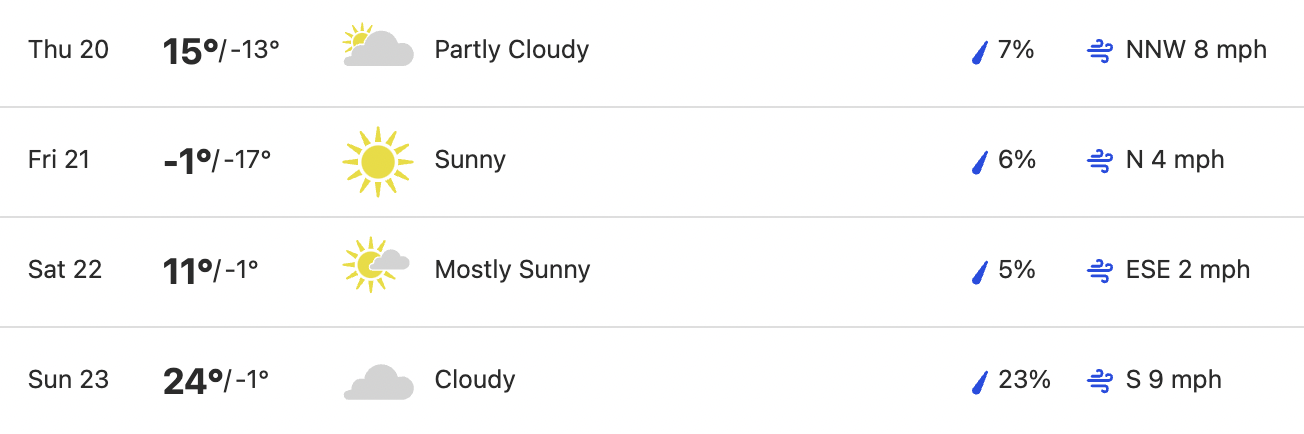This screenshot has height=434, width=1304.
Task: Click the Sunny sun icon for Friday
Action: coord(378,160)
